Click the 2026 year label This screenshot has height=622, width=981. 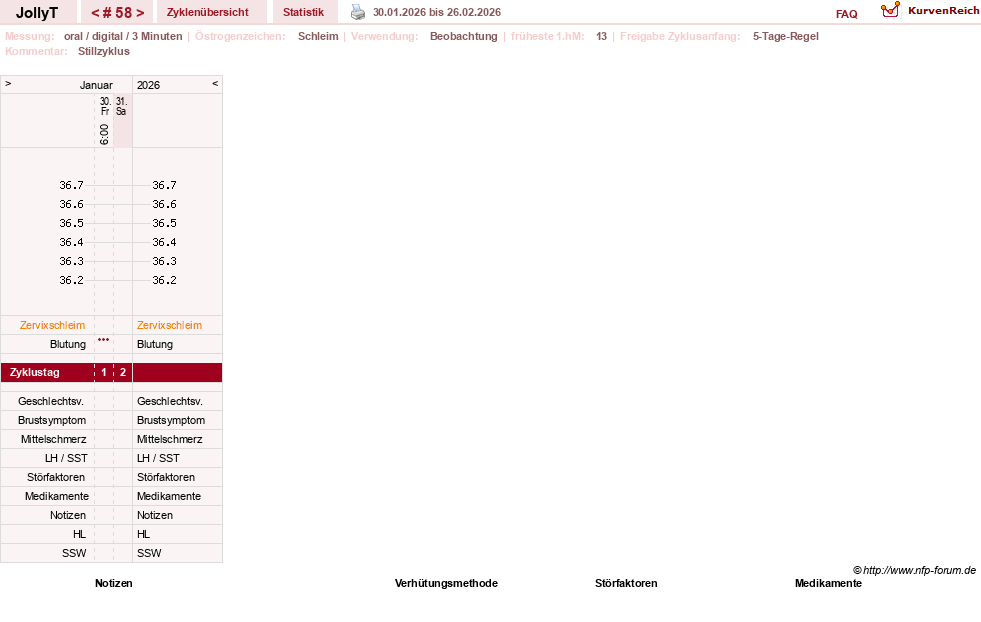click(148, 85)
